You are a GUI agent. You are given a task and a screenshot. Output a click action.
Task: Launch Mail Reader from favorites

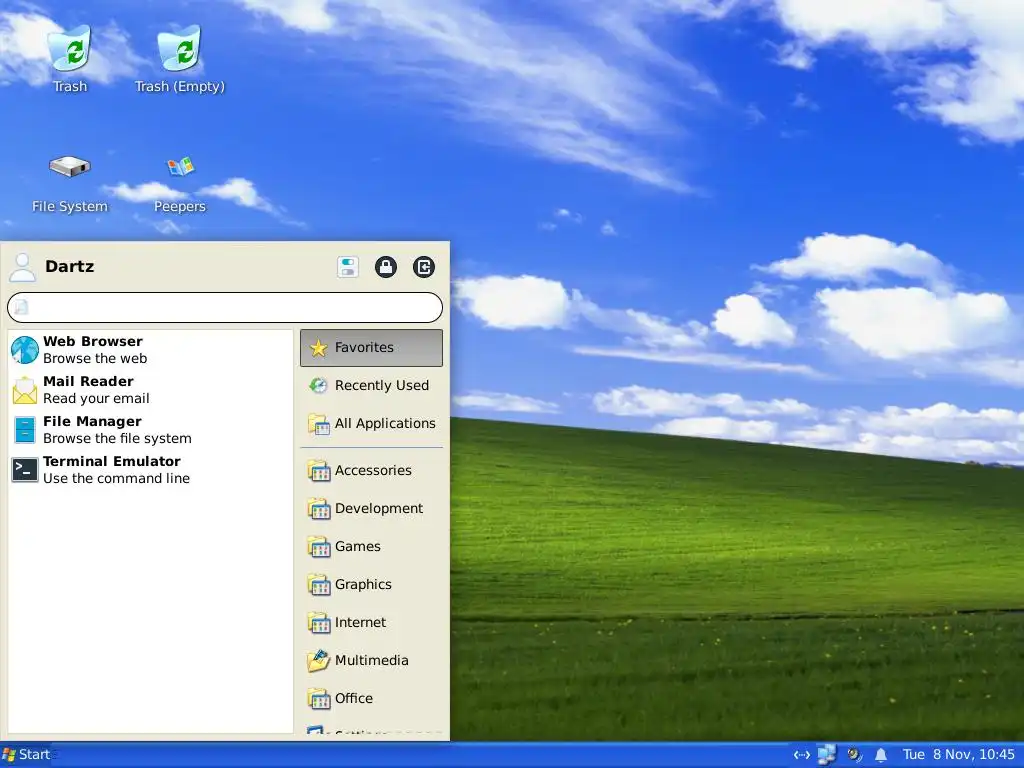151,390
